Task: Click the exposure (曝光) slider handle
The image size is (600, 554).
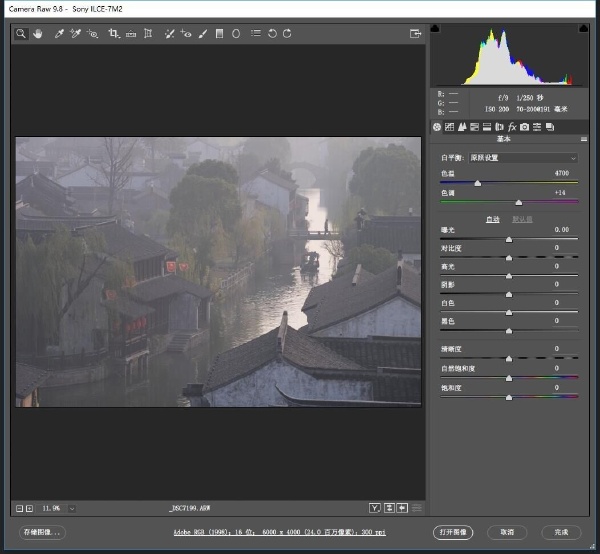Action: pos(509,240)
